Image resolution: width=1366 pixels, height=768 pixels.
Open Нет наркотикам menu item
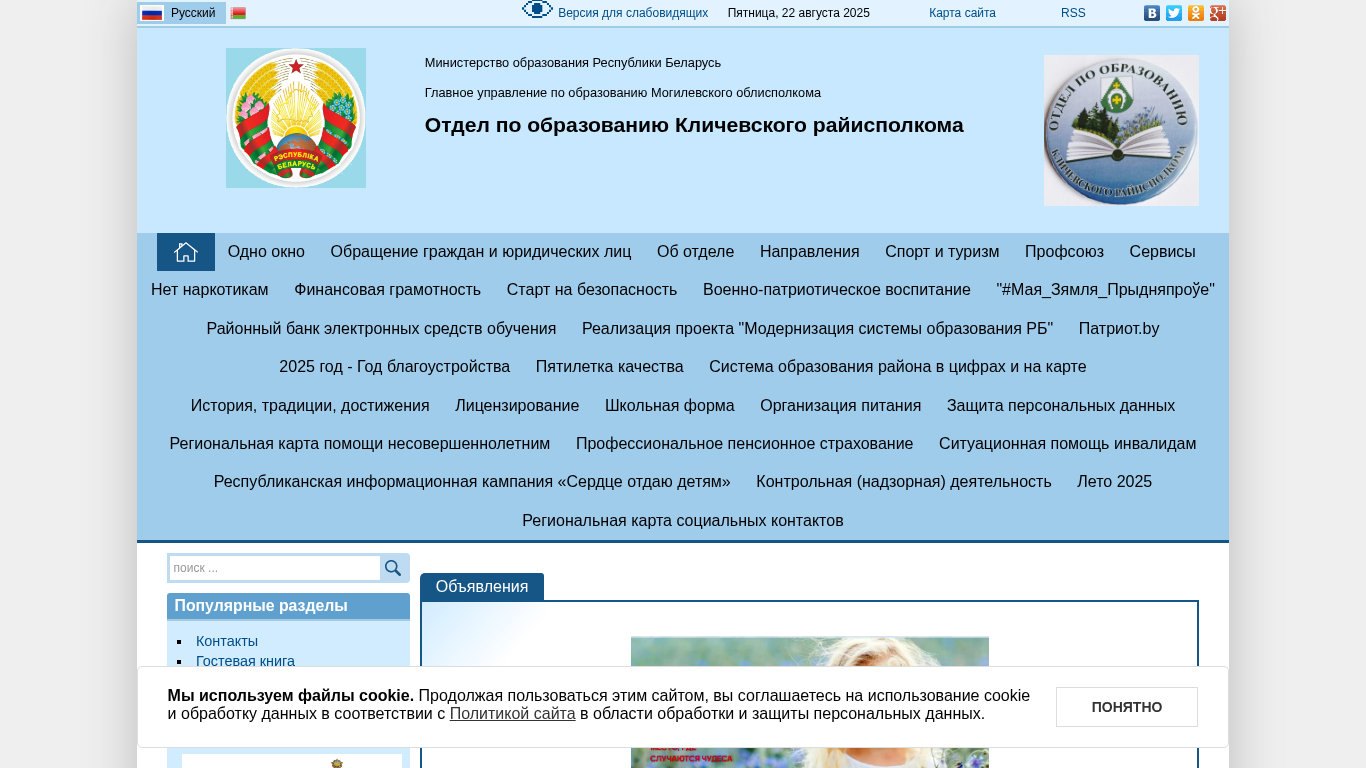210,290
